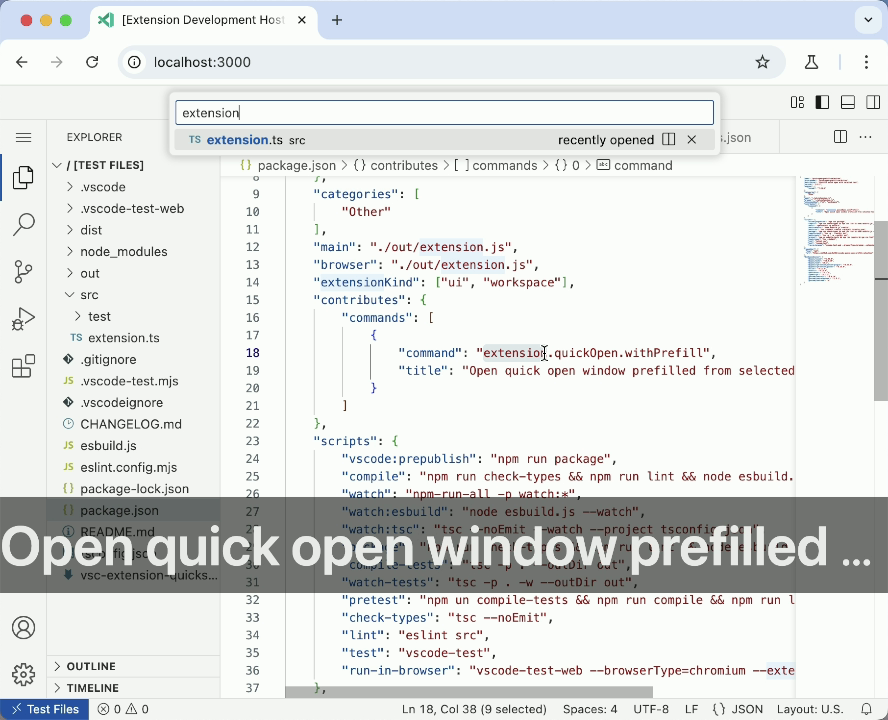Expand the node_modules folder
This screenshot has width=888, height=720.
point(134,252)
